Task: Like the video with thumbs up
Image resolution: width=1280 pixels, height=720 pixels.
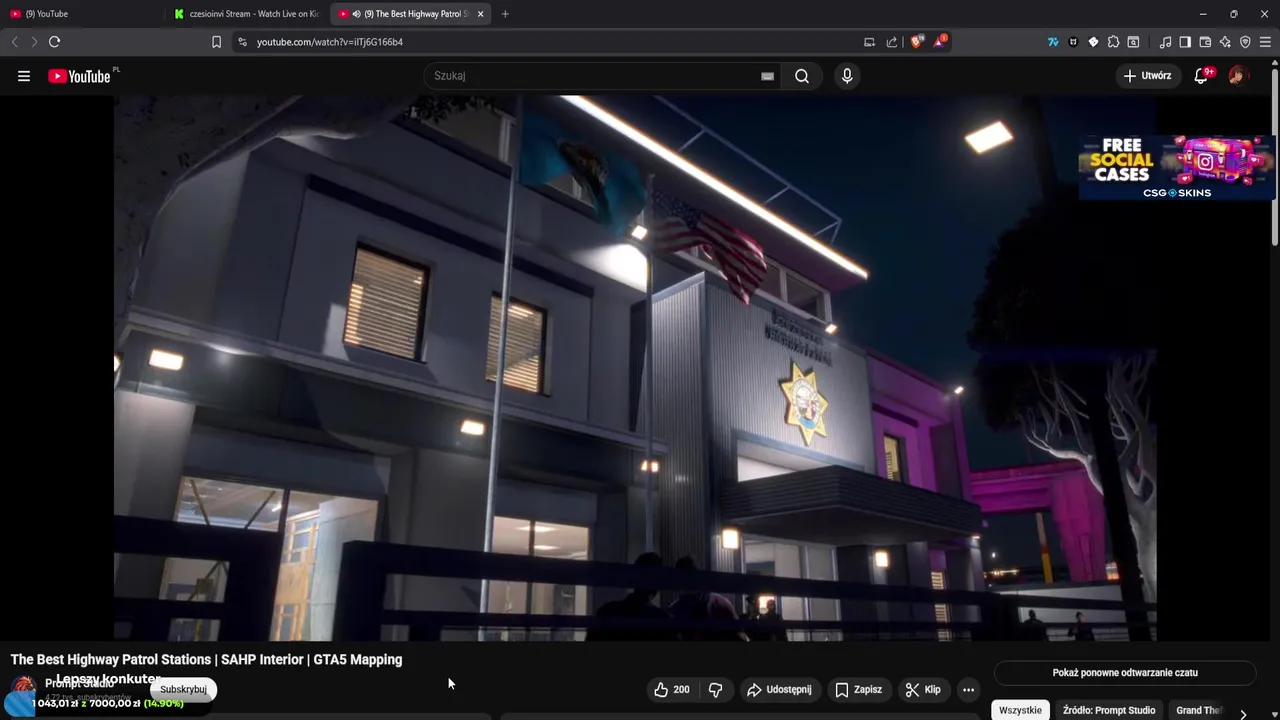Action: [x=672, y=689]
